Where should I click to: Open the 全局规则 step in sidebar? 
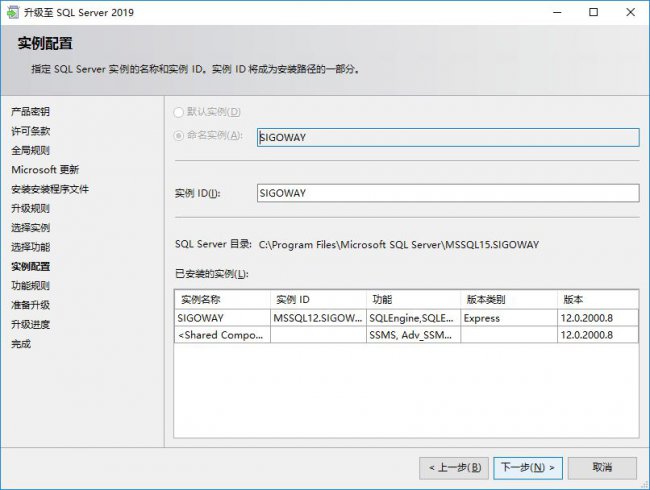click(x=31, y=150)
